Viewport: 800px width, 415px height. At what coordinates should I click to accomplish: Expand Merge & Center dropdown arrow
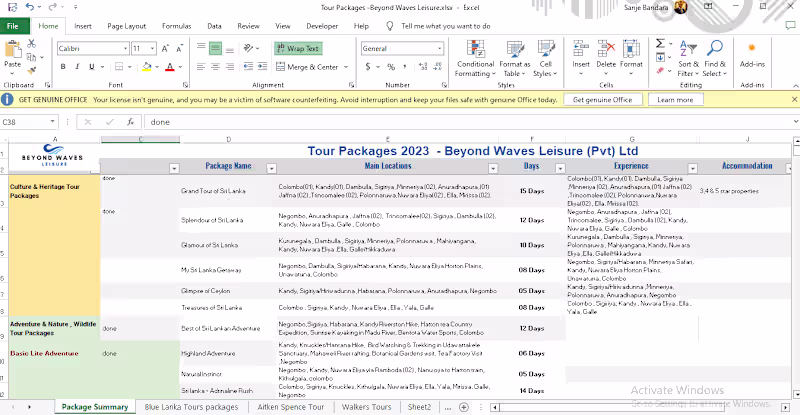coord(346,67)
